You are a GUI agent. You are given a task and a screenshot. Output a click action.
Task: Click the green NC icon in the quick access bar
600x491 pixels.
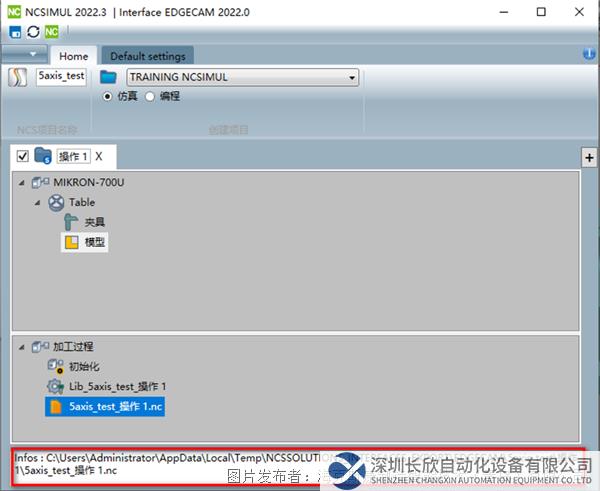click(50, 32)
